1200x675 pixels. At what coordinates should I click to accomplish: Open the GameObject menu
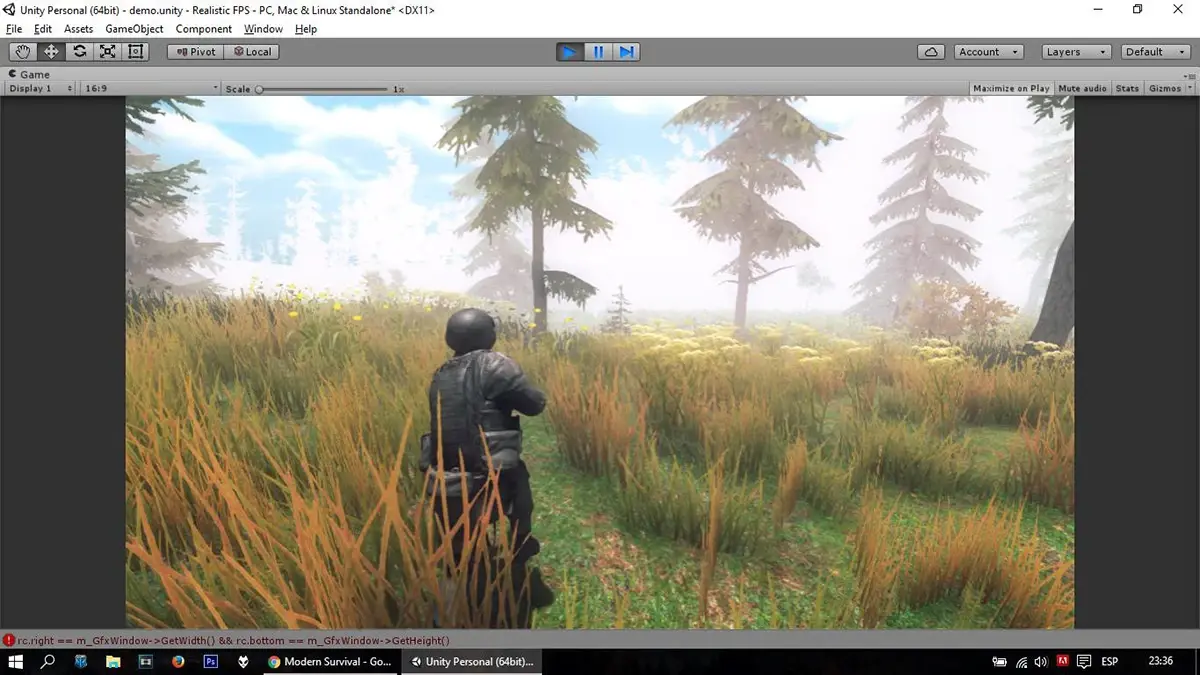[x=134, y=29]
